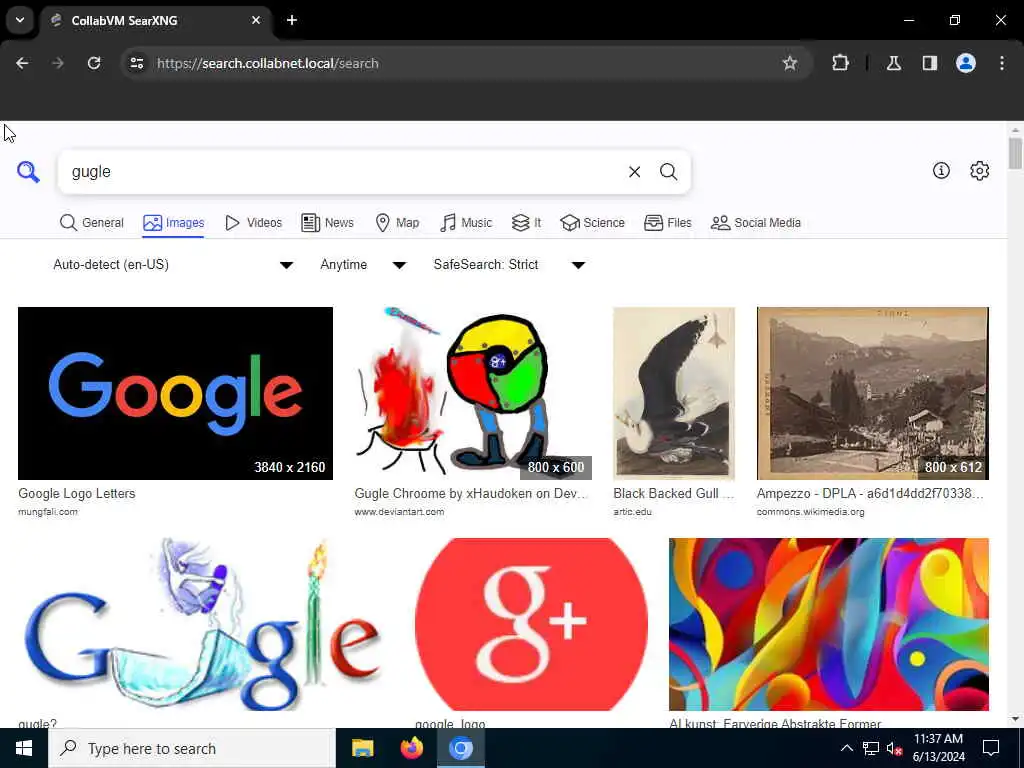This screenshot has width=1024, height=768.
Task: Bookmark this page with the star
Action: click(790, 63)
